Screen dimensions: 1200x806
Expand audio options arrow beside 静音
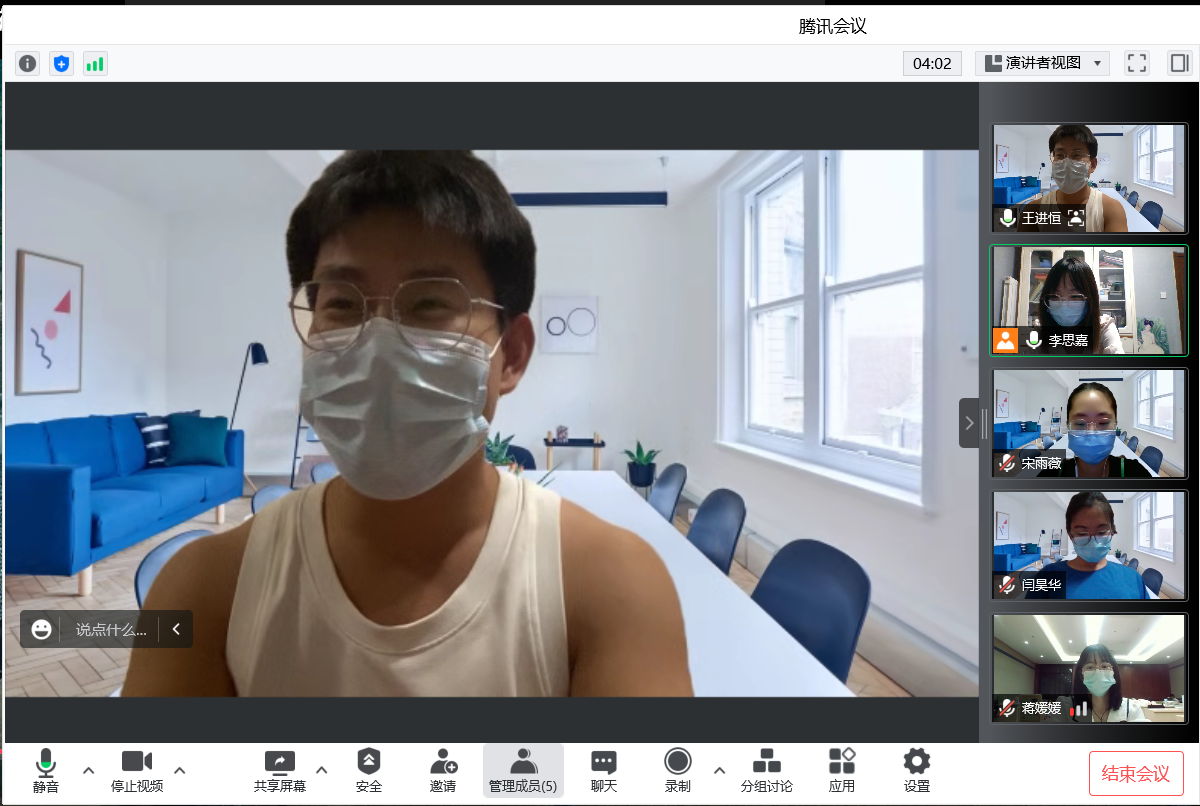pos(89,770)
